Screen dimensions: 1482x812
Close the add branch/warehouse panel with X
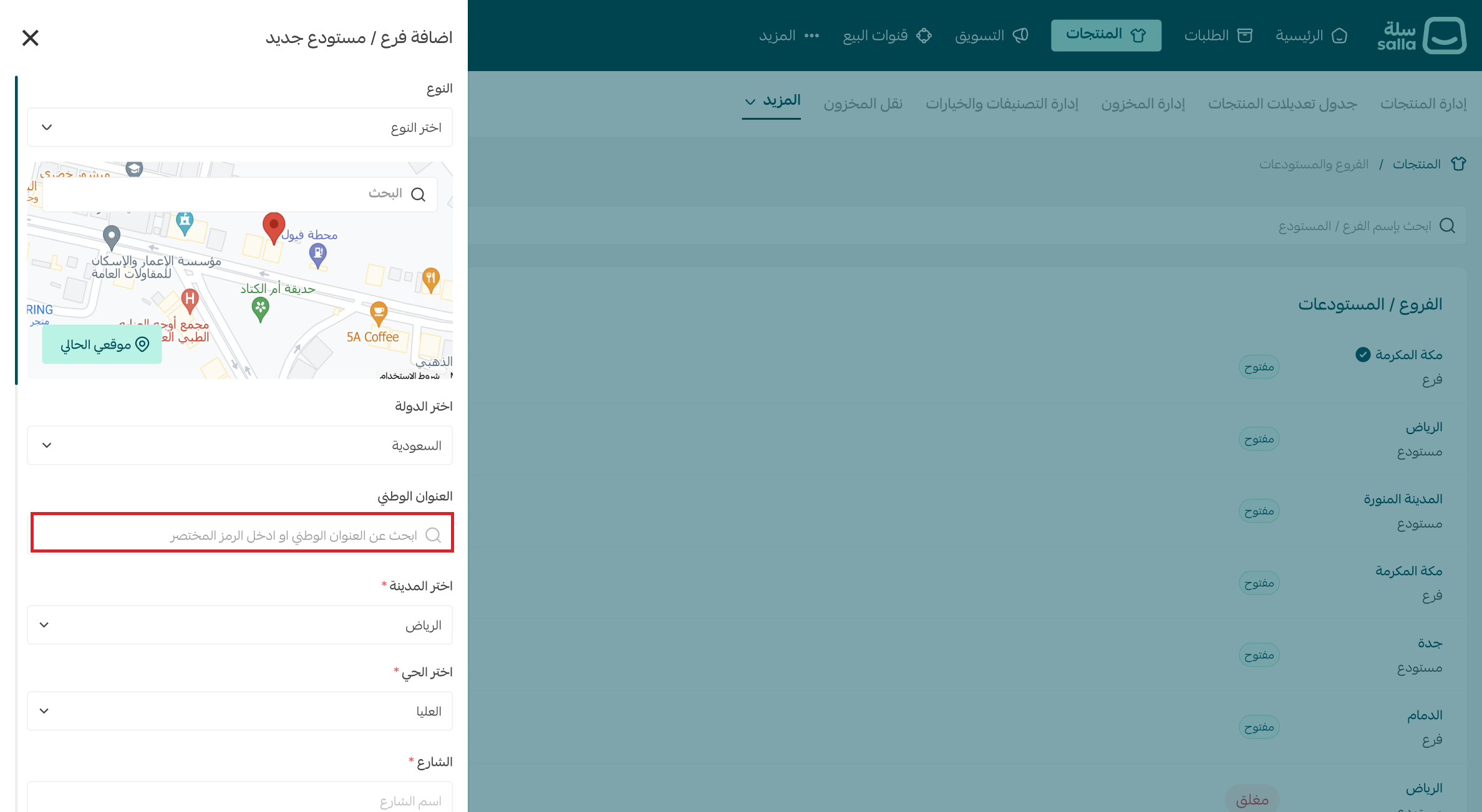pos(30,38)
